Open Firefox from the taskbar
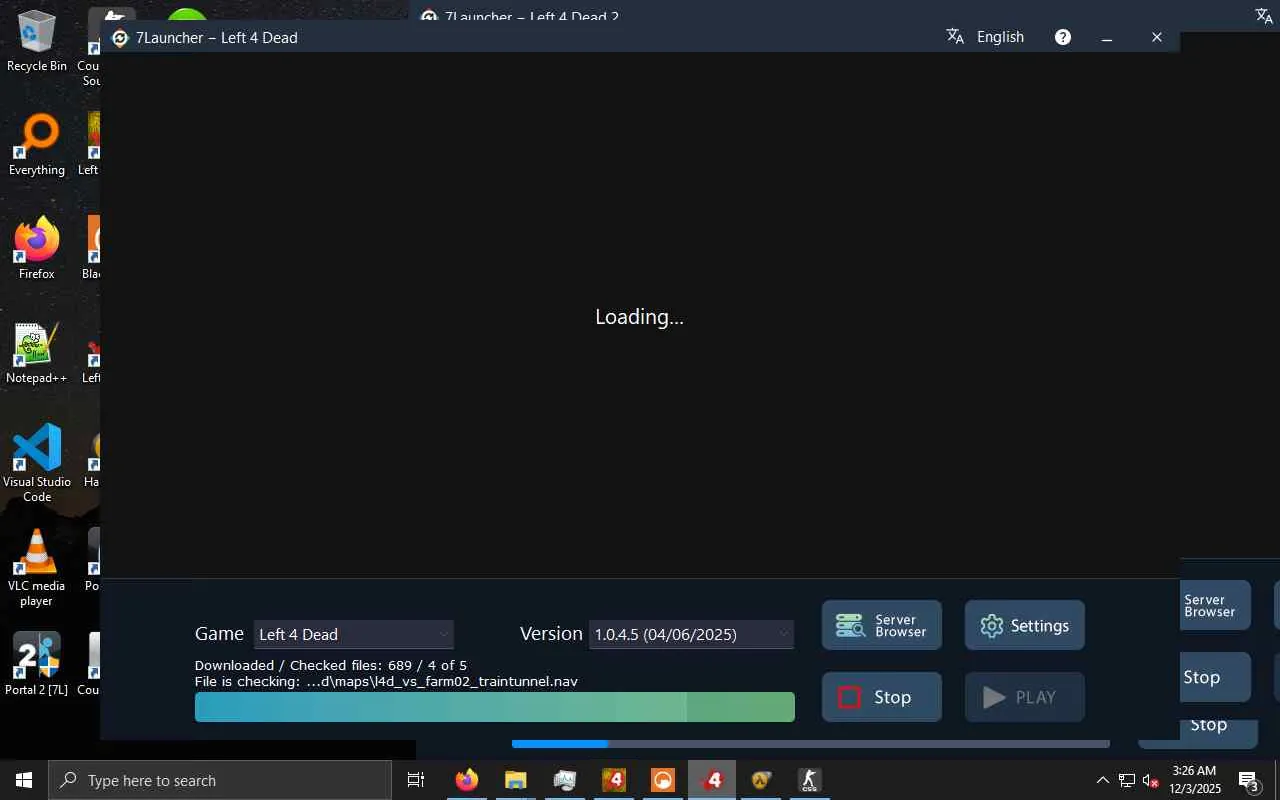Viewport: 1280px width, 800px height. pyautogui.click(x=467, y=780)
